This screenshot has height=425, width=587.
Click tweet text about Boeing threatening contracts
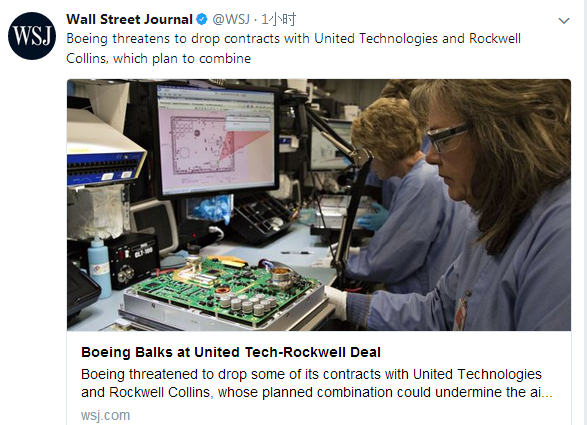[294, 48]
